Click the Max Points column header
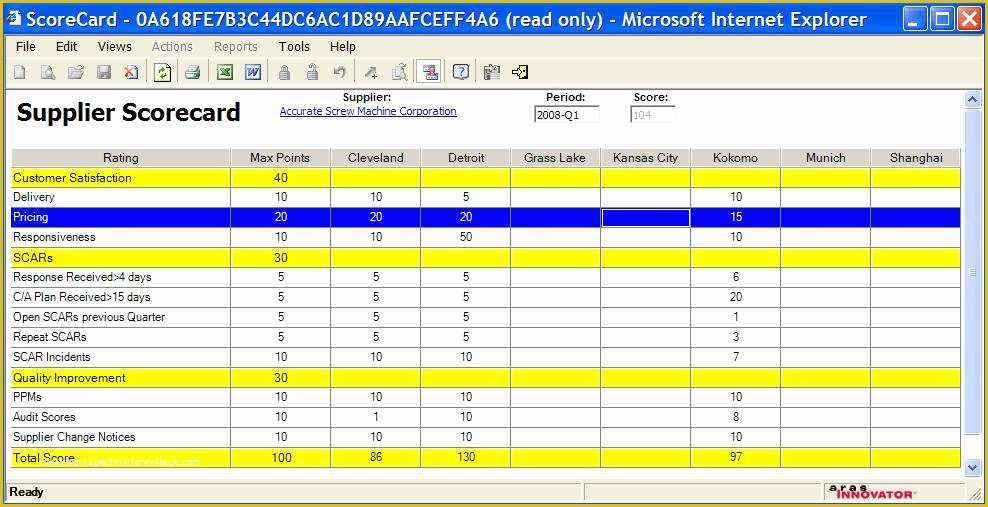Viewport: 988px width, 507px height. point(280,158)
